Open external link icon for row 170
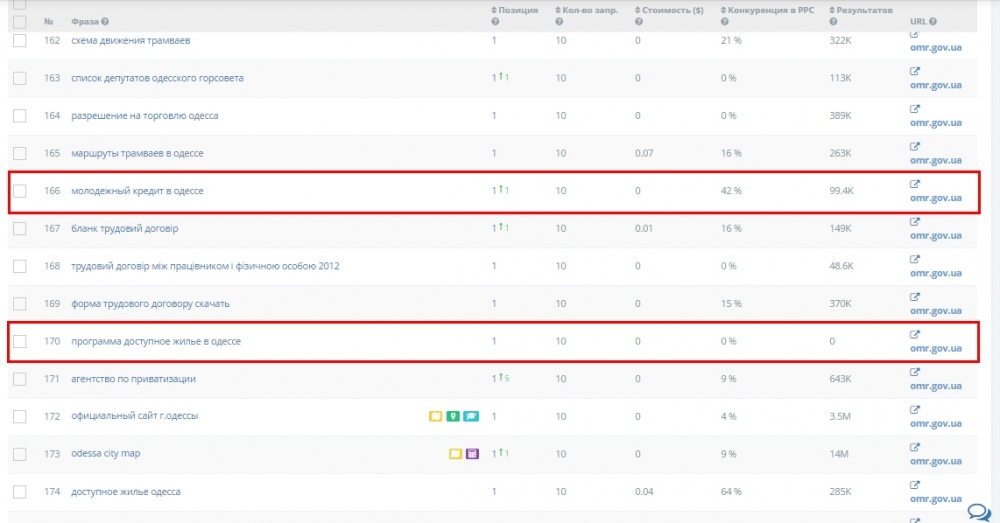1000x523 pixels. pyautogui.click(x=914, y=335)
